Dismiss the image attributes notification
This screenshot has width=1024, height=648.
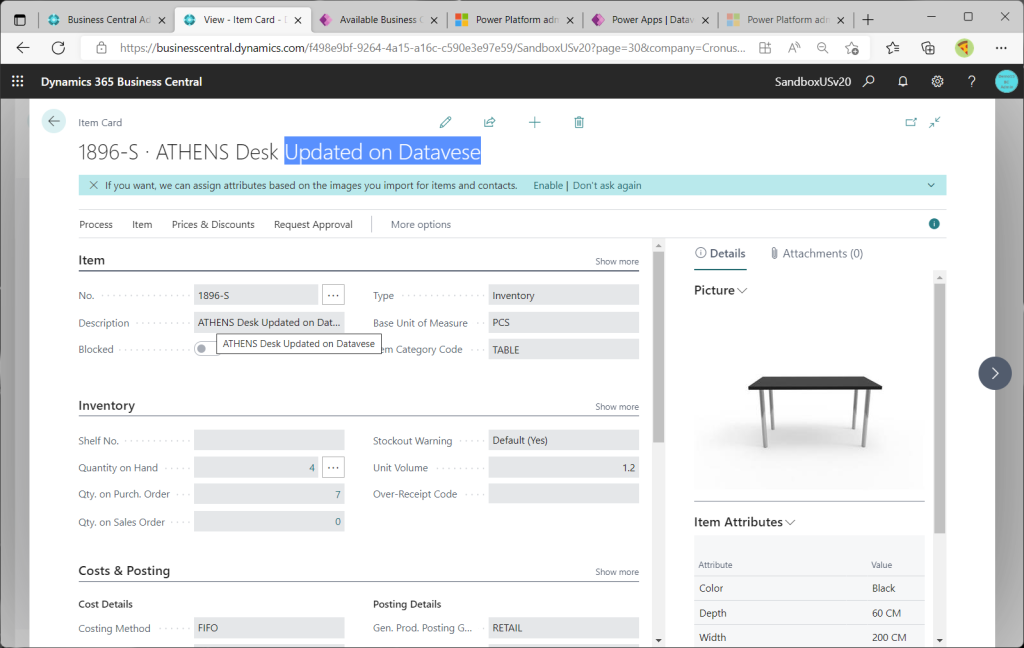[93, 186]
